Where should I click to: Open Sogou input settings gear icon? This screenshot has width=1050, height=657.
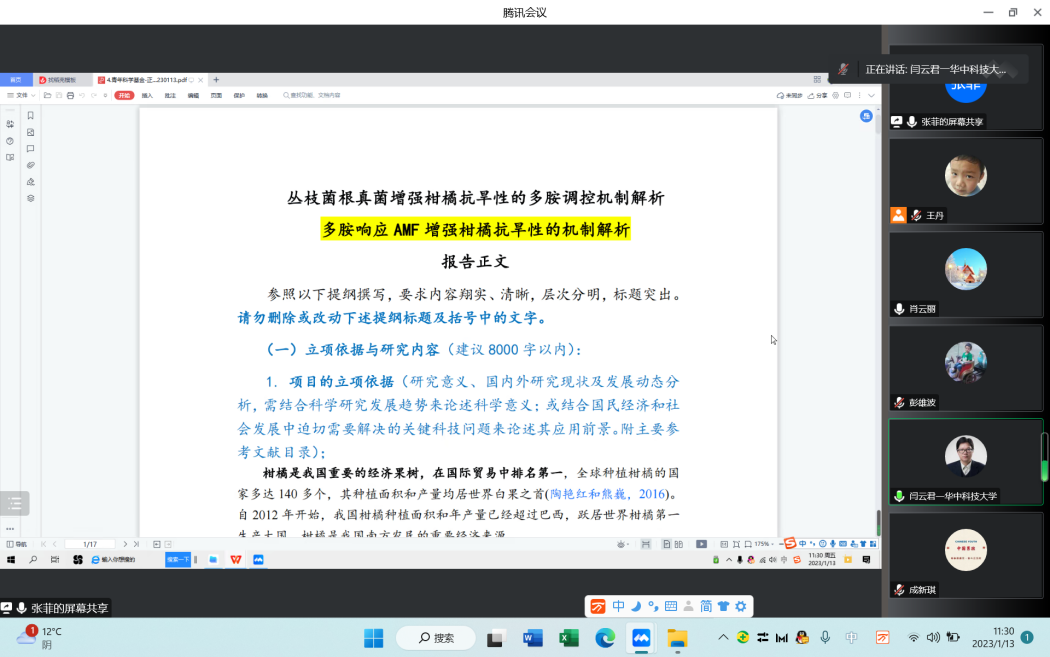(741, 606)
